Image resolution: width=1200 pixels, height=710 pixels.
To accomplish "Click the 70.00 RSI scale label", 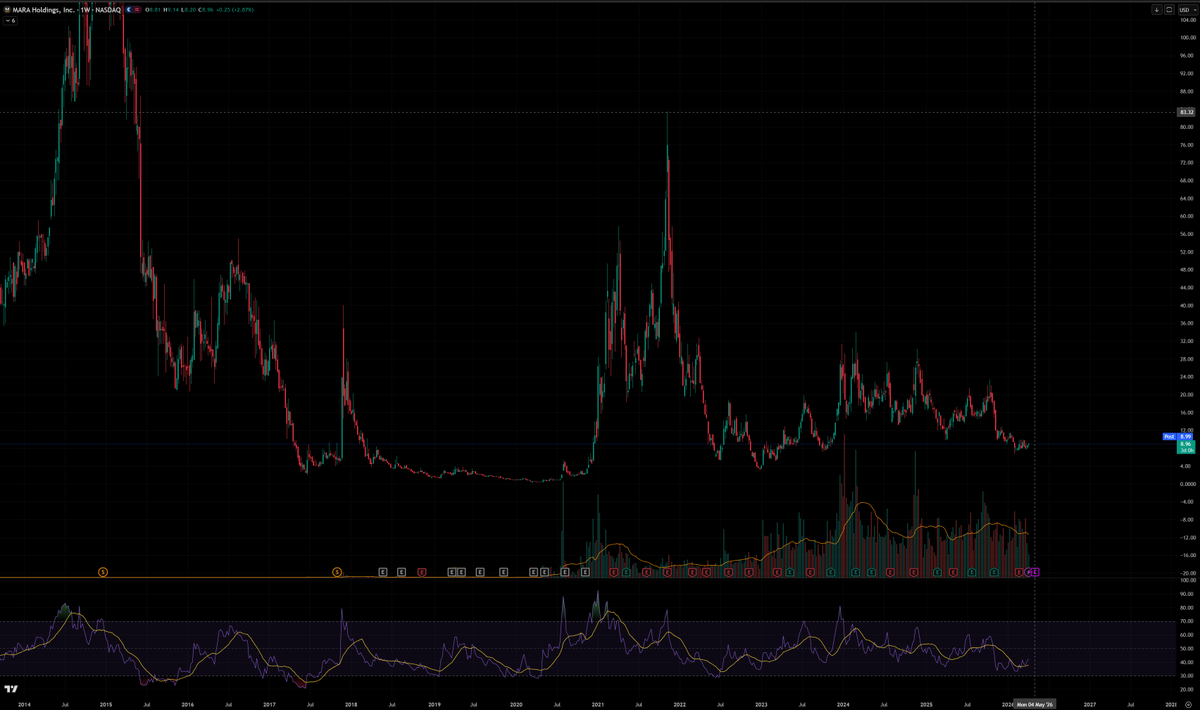I will [x=1187, y=621].
